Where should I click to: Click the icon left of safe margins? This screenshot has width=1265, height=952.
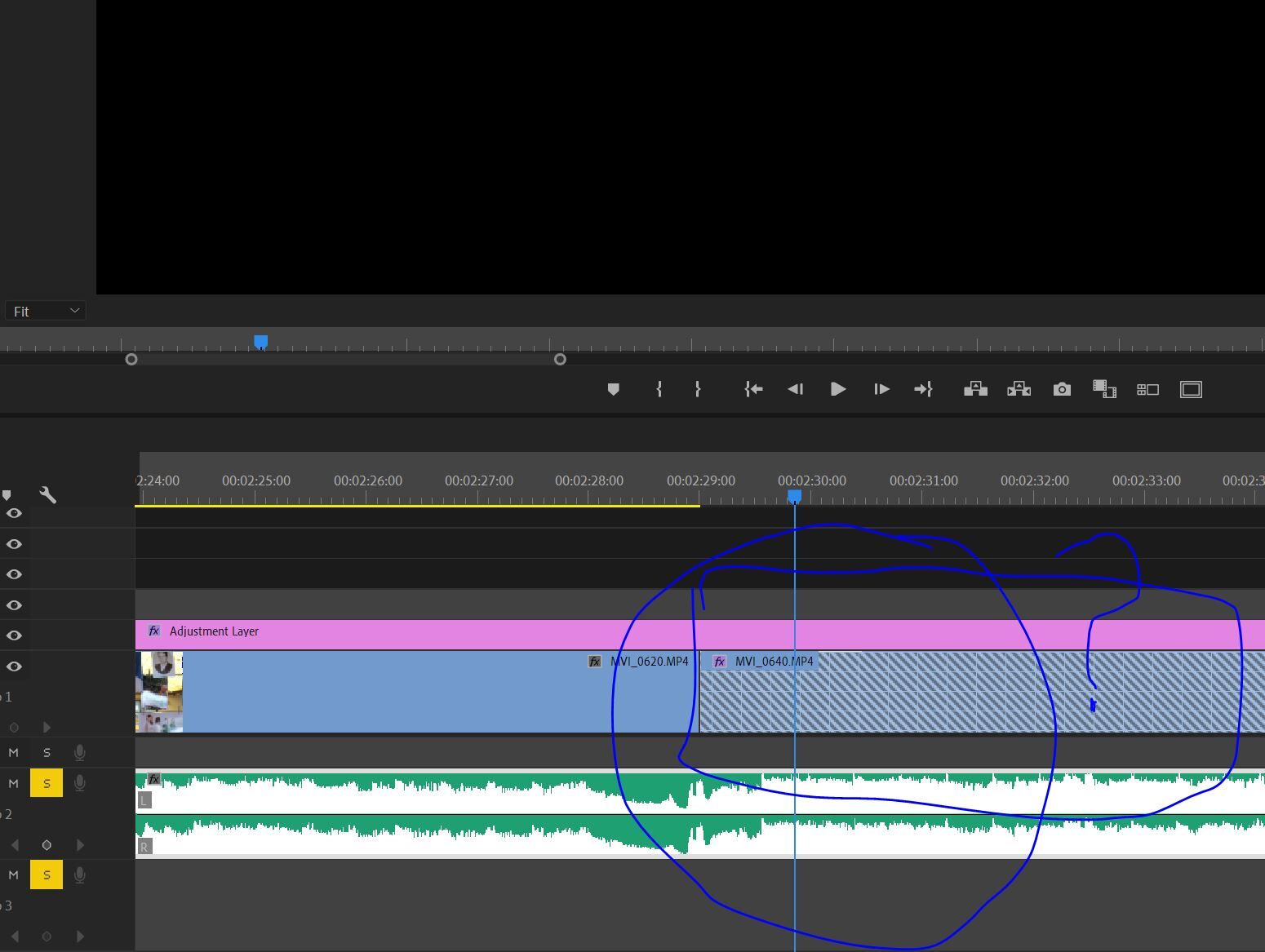(x=1147, y=390)
